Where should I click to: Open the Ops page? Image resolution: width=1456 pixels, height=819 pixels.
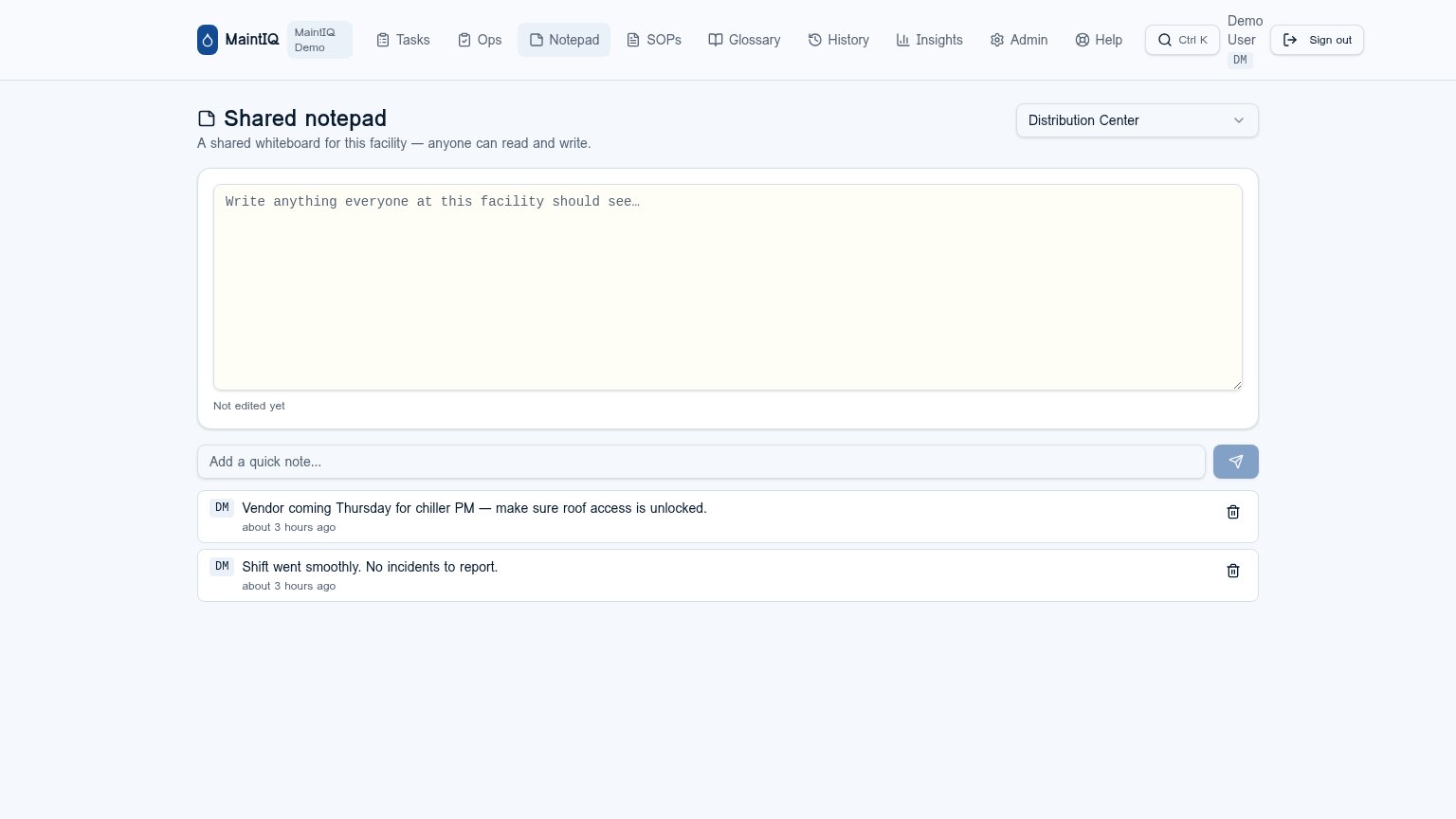480,40
